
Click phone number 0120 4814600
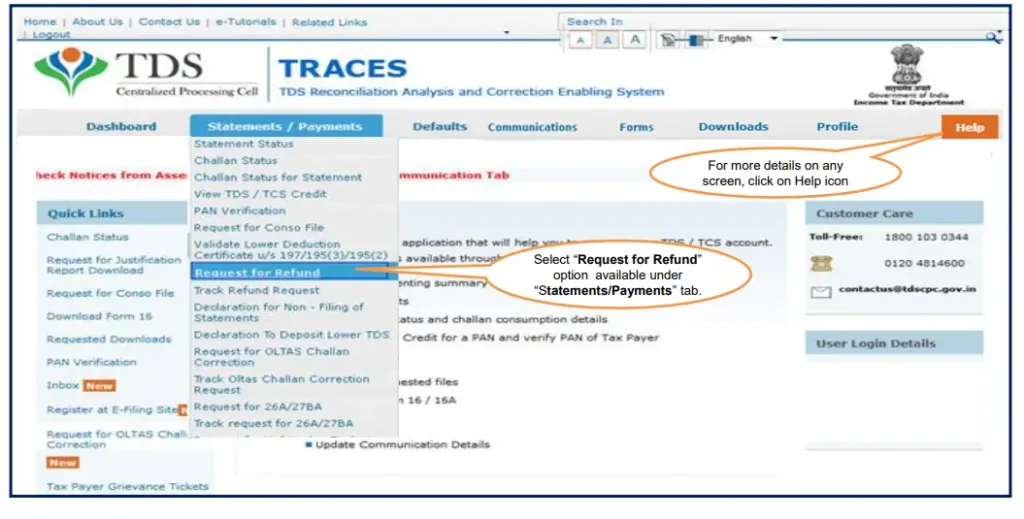(924, 263)
